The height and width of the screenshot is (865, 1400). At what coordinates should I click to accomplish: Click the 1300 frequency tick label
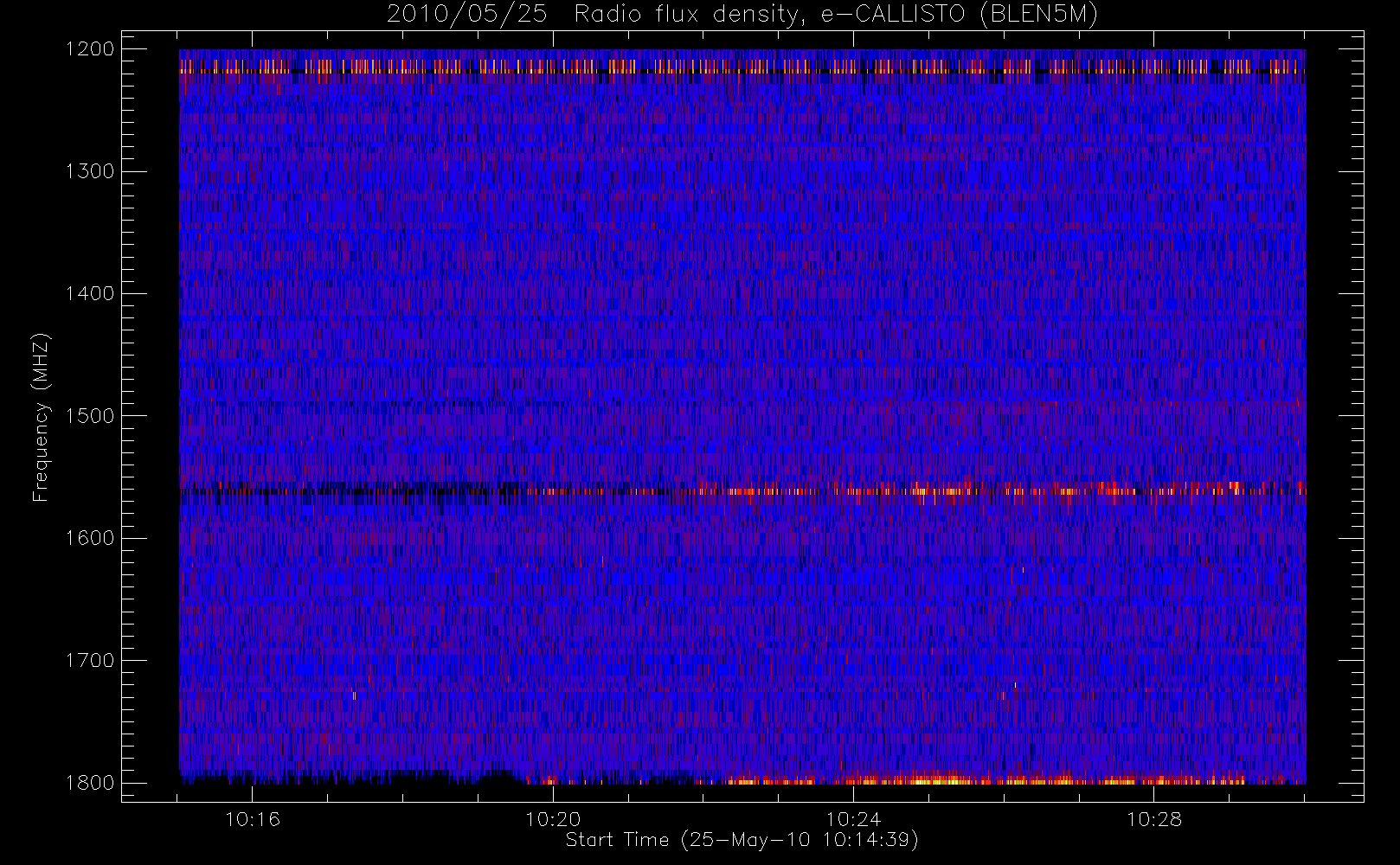90,171
